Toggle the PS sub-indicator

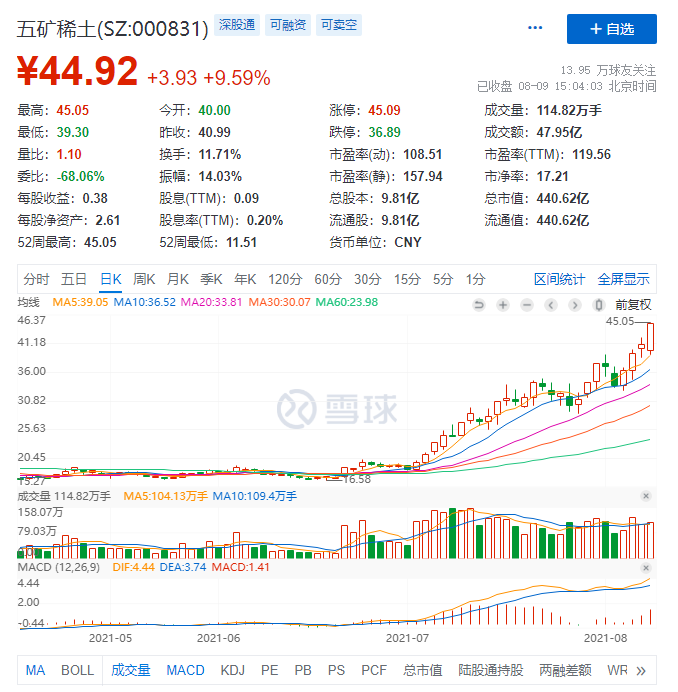point(336,670)
